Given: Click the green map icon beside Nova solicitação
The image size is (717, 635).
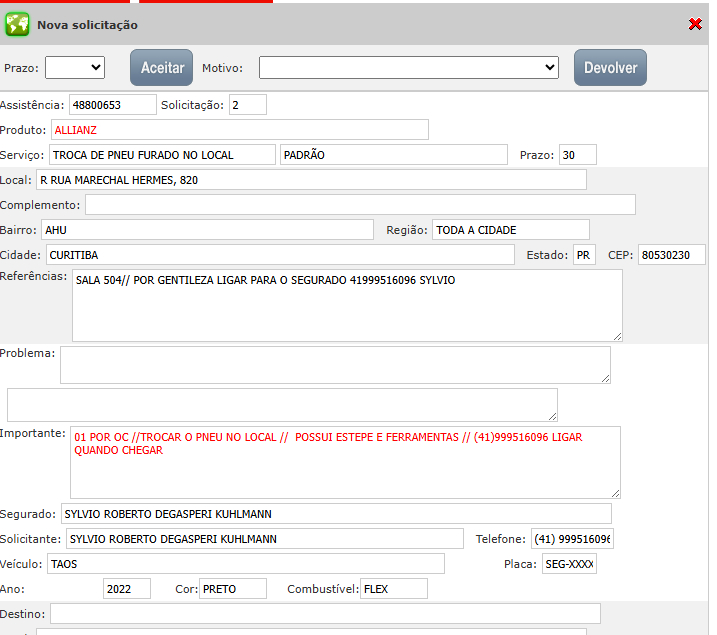Looking at the screenshot, I should (x=17, y=24).
